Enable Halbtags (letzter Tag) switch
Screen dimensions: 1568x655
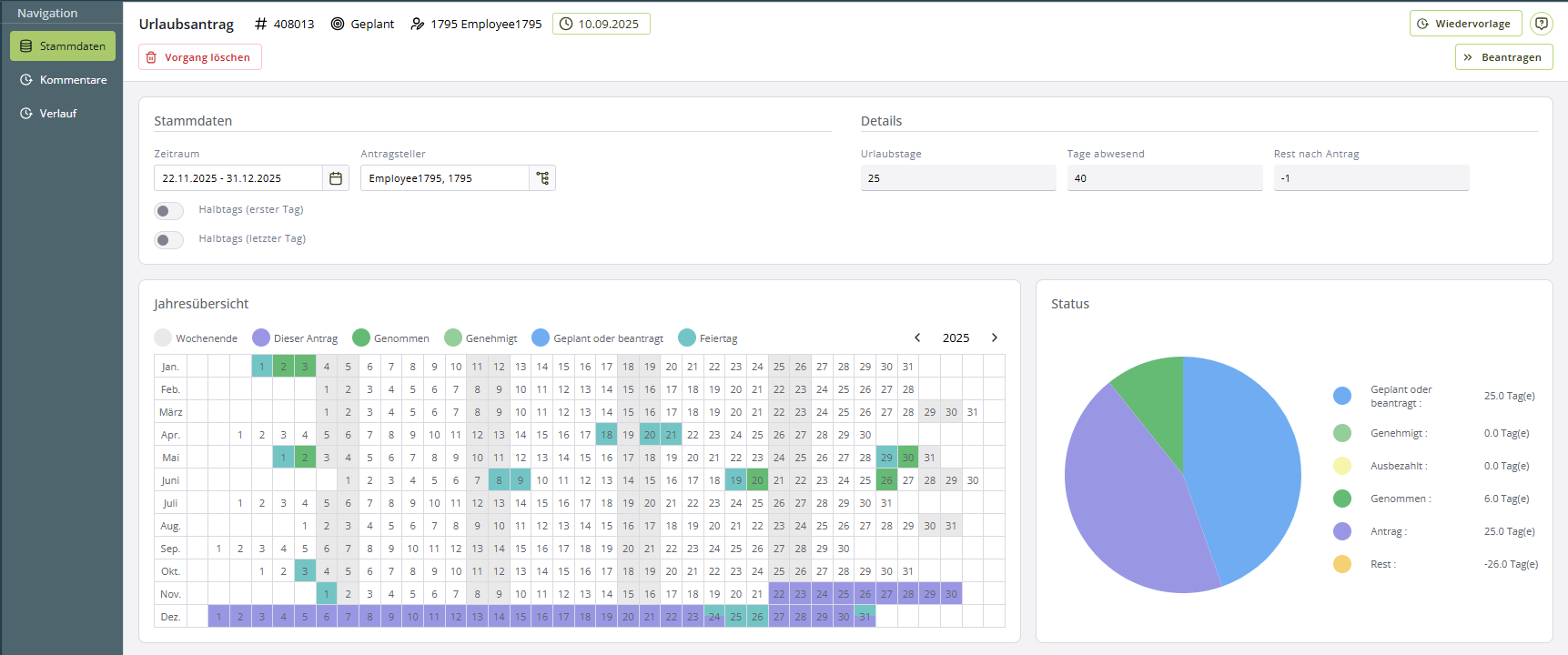click(x=169, y=240)
